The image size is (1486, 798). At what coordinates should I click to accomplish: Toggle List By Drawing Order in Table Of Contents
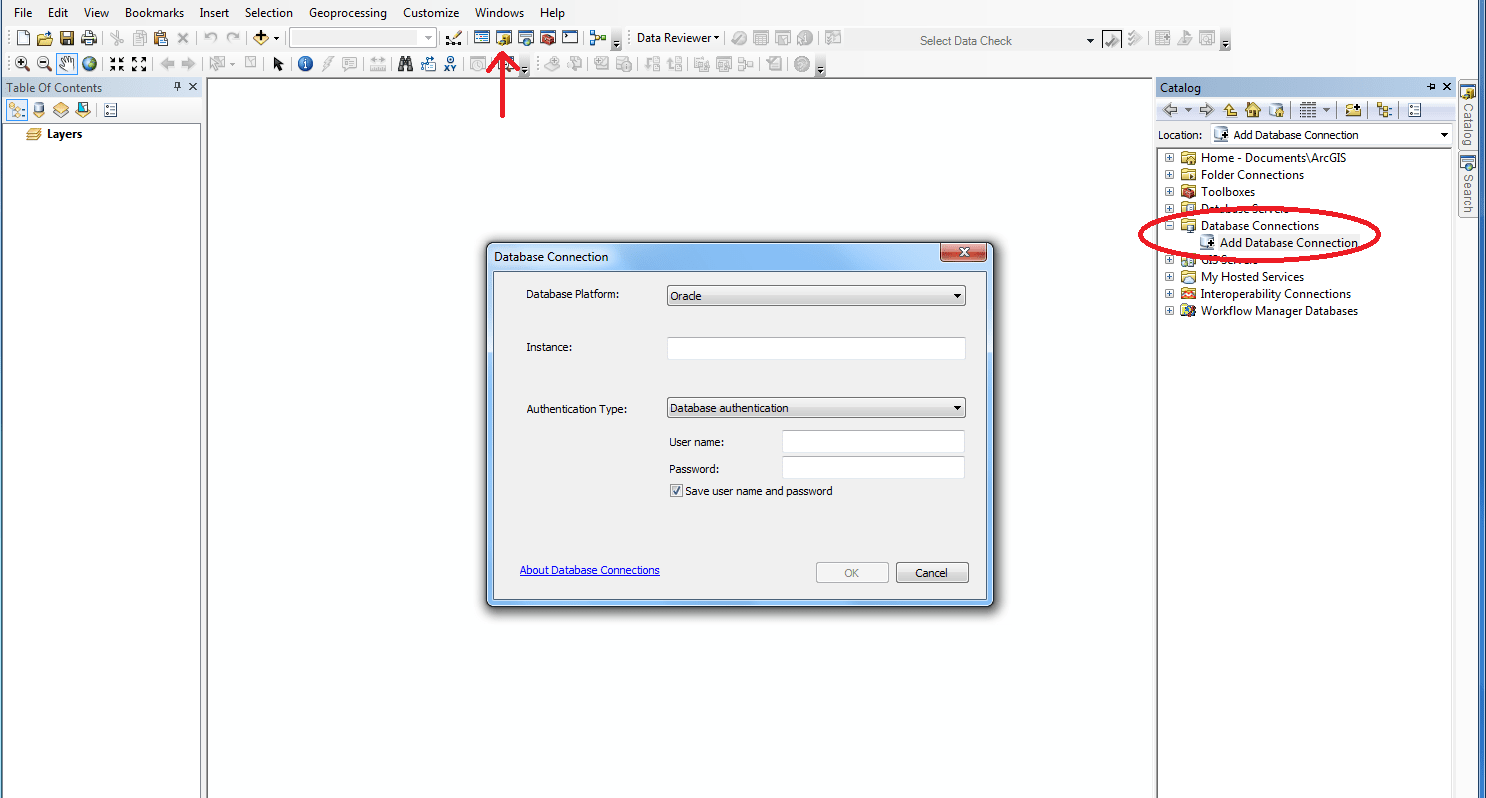coord(16,109)
